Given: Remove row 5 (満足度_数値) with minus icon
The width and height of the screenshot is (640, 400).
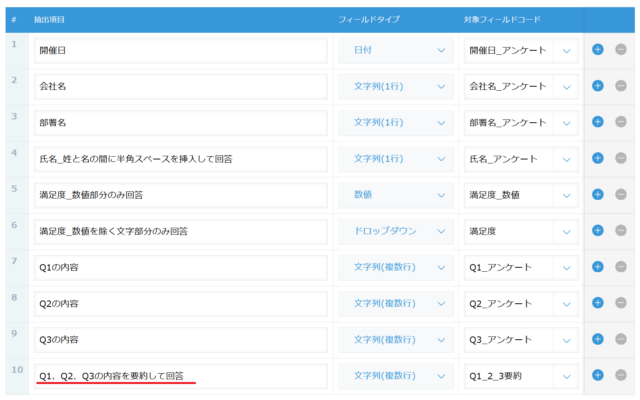Looking at the screenshot, I should point(621,194).
